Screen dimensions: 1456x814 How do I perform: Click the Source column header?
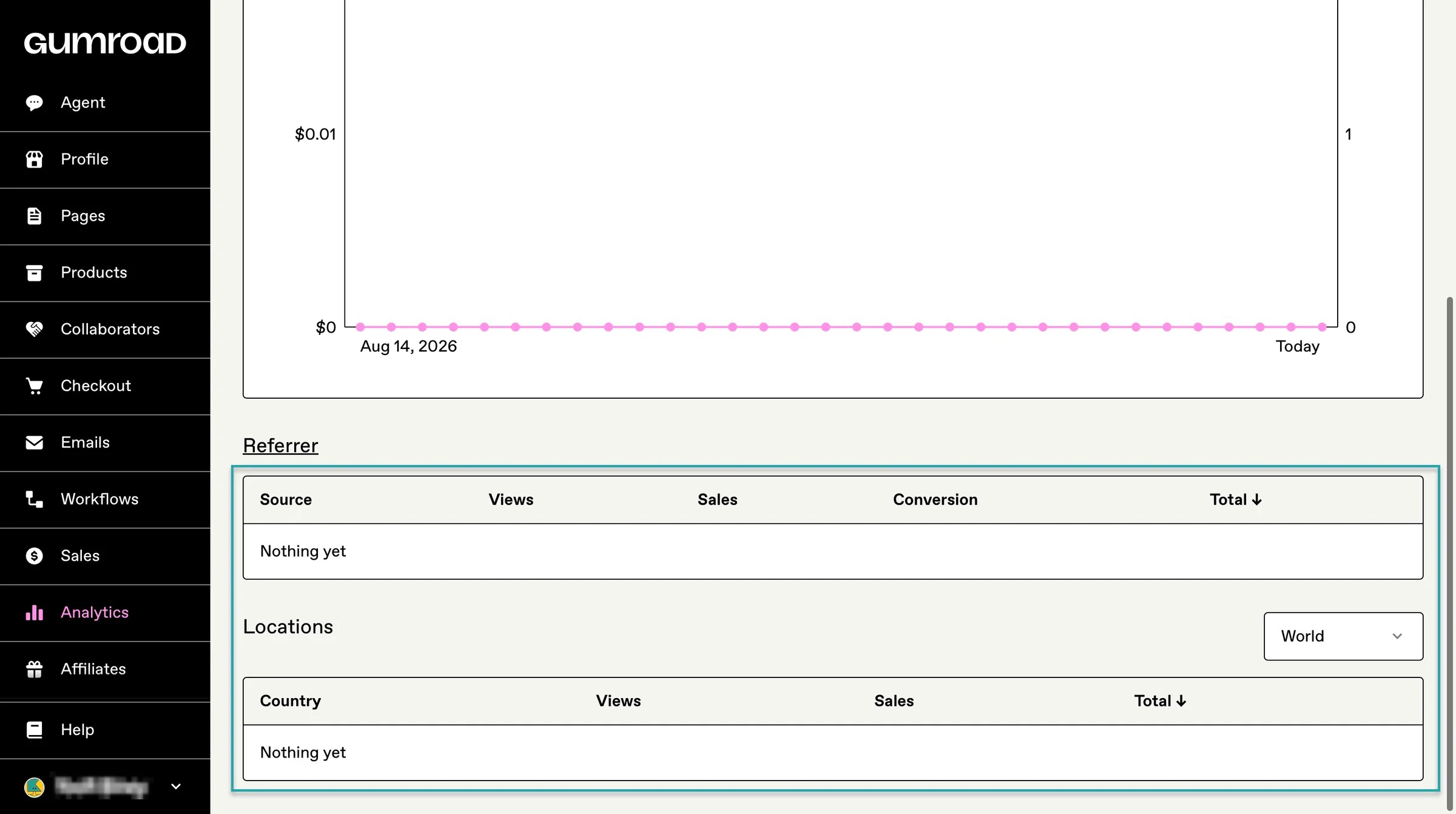[x=286, y=500]
